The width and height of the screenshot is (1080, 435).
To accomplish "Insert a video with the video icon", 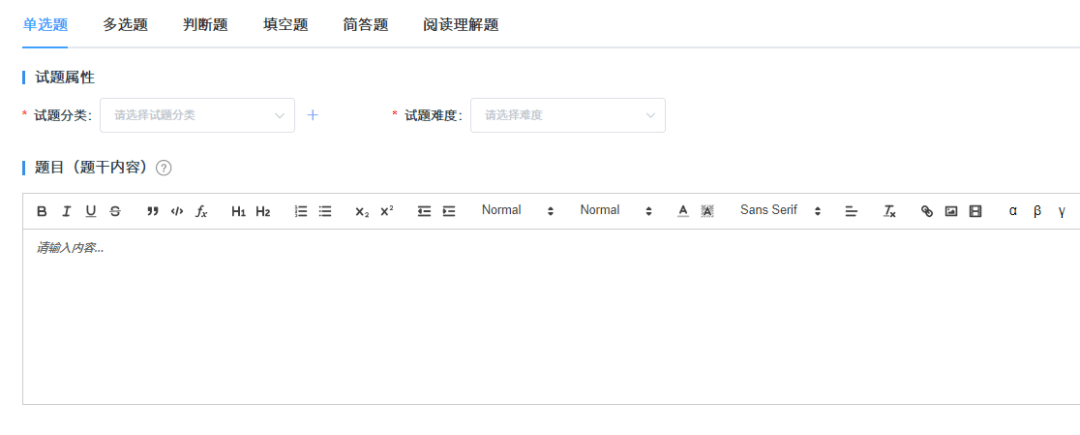I will tap(975, 211).
